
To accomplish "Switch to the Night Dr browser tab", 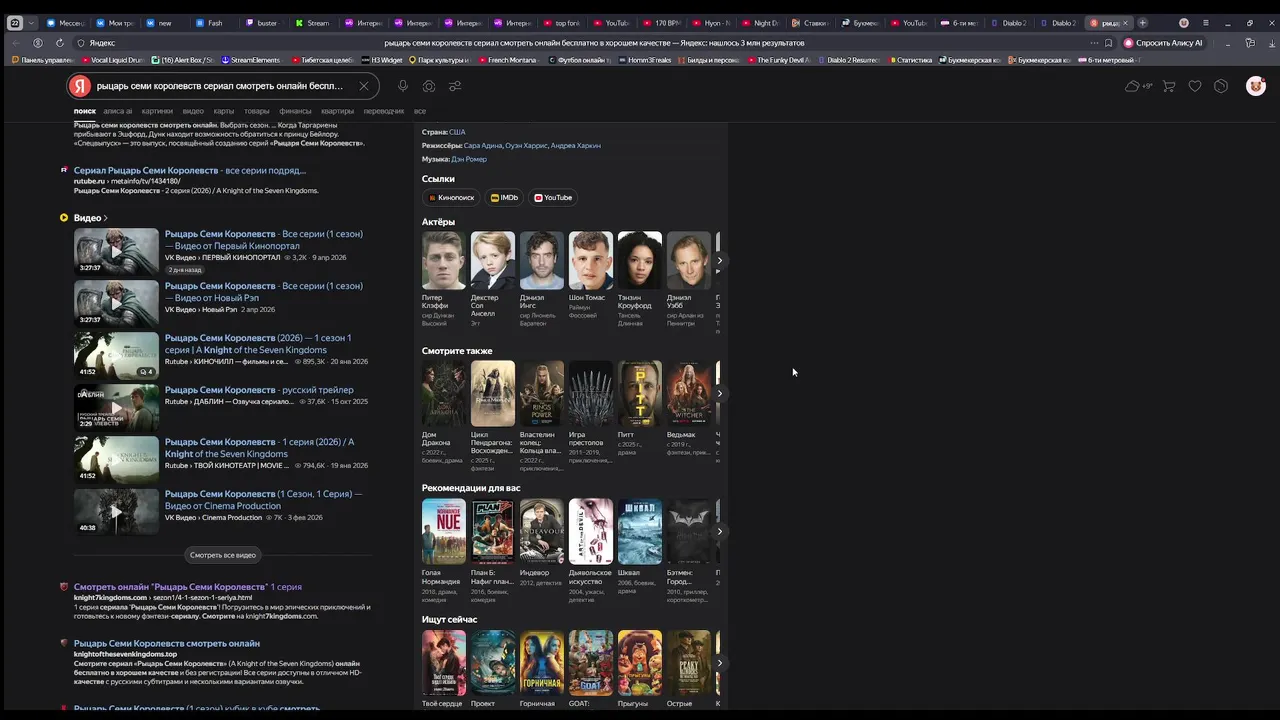I will pos(761,22).
